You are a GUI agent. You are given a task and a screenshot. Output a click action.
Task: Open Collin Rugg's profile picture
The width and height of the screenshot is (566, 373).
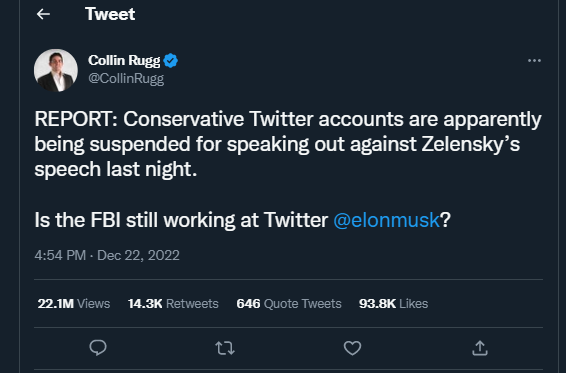tap(56, 70)
